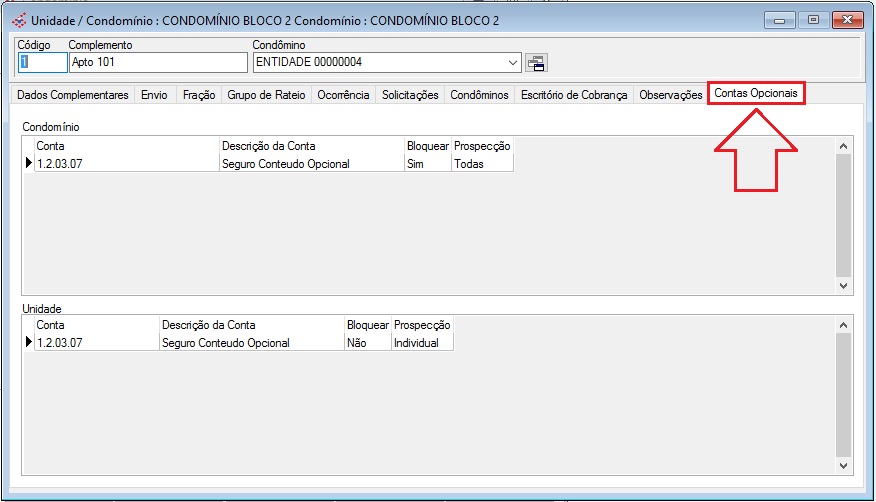Maximize the Unidade / Condomínio window
Image resolution: width=876 pixels, height=502 pixels.
tap(813, 20)
